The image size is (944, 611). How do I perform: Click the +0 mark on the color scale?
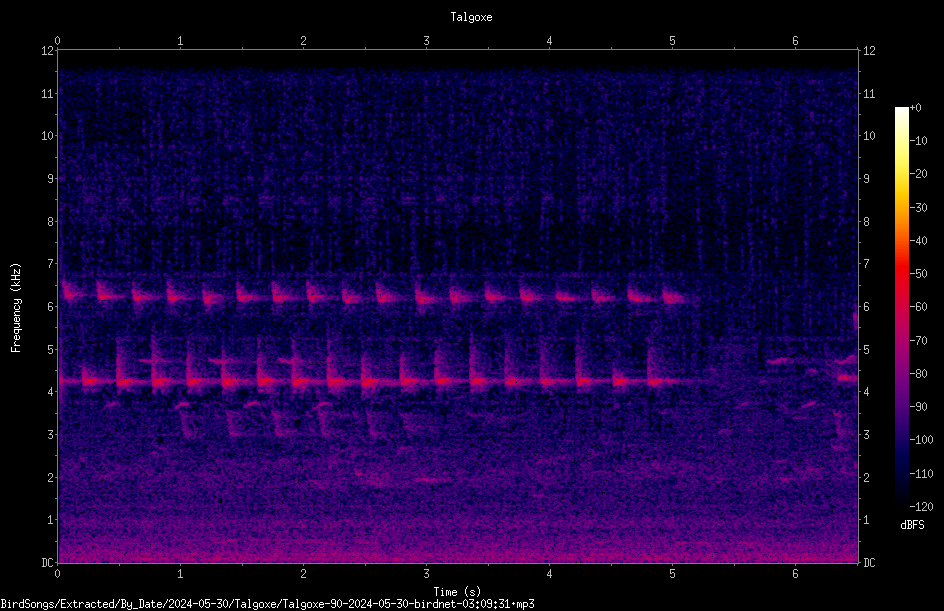pyautogui.click(x=916, y=108)
